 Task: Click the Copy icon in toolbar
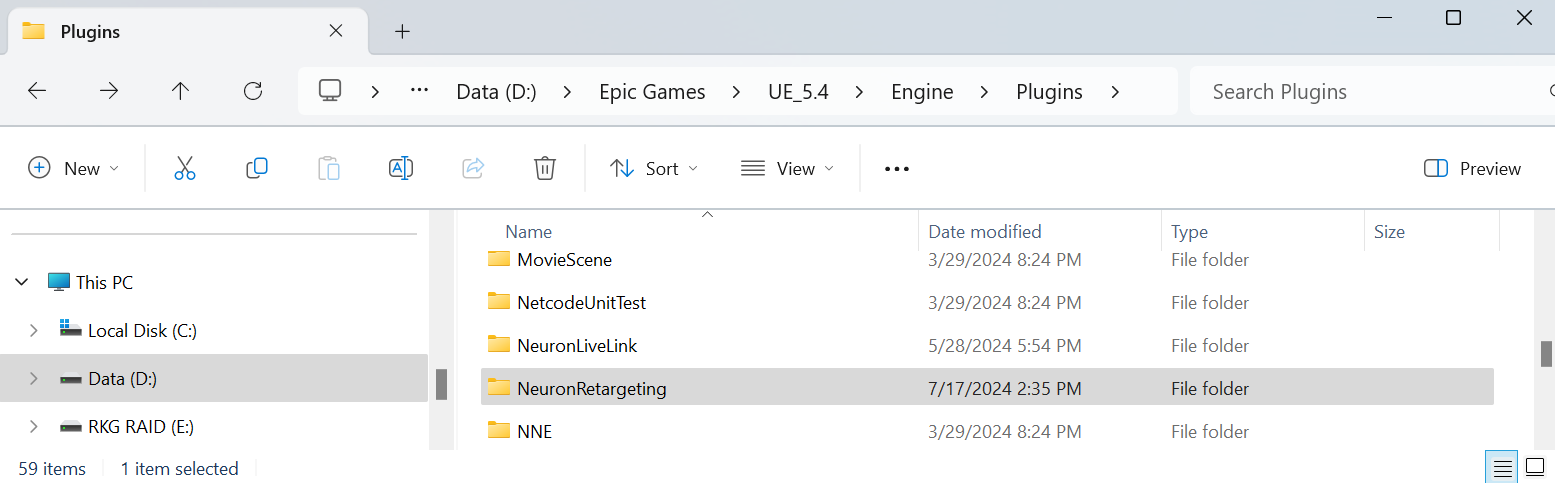click(257, 168)
